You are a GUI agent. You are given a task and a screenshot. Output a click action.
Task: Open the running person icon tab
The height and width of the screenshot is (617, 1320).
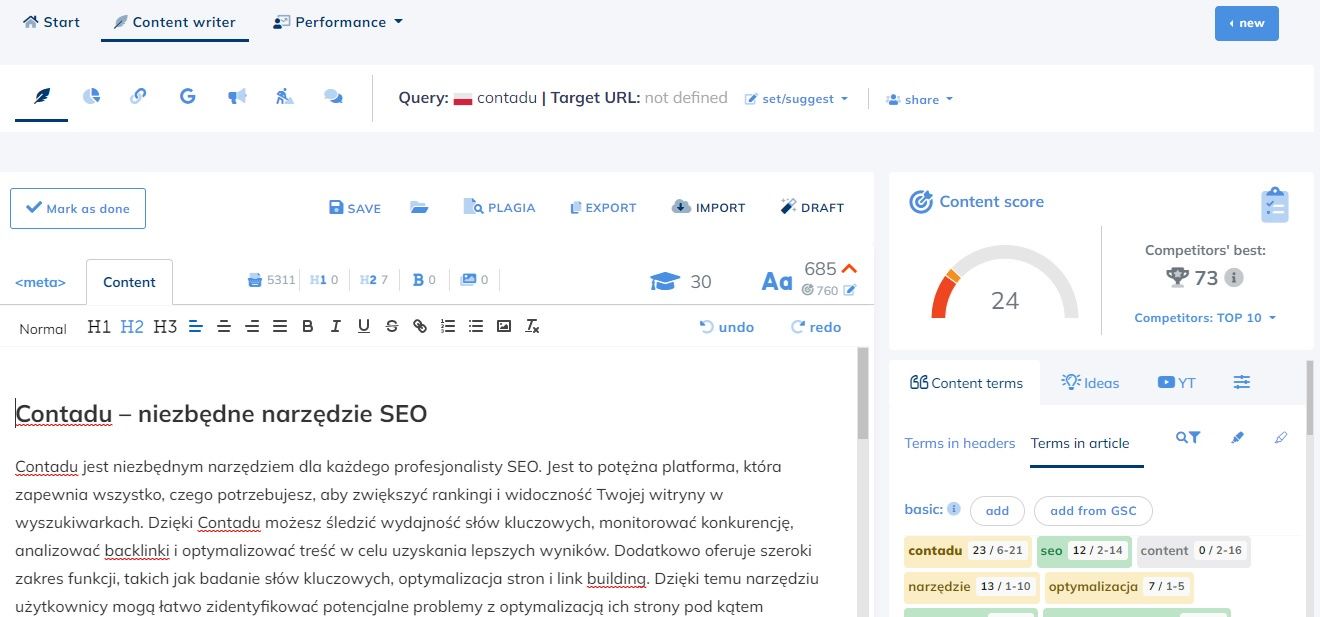285,97
